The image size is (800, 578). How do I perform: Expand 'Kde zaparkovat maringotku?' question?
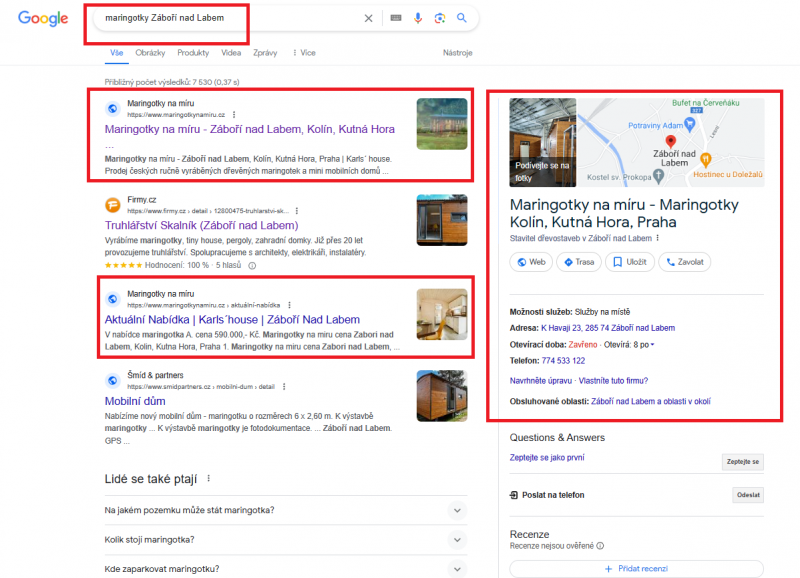coord(286,569)
